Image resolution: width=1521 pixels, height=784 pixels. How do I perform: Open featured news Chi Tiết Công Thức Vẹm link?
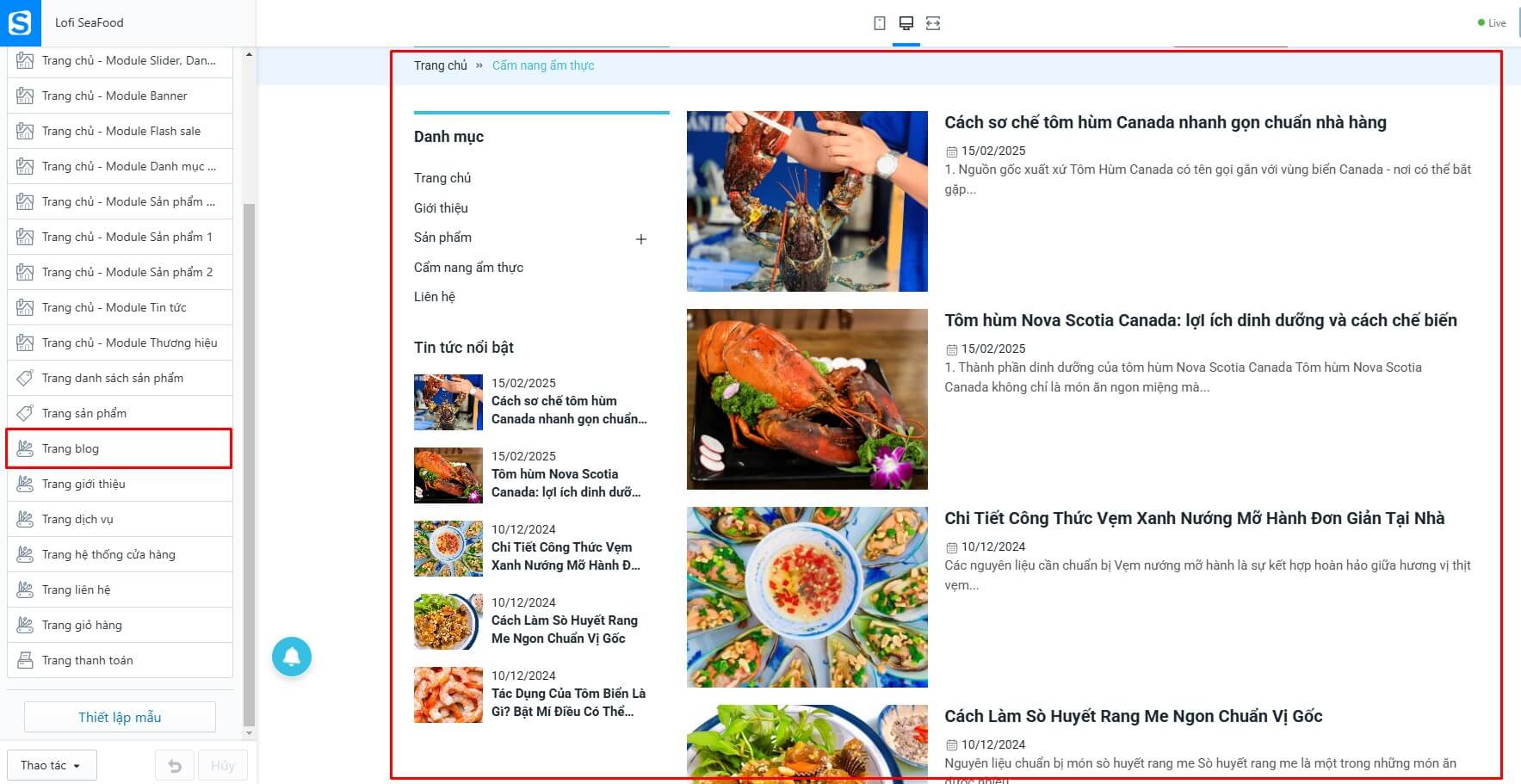coord(566,556)
